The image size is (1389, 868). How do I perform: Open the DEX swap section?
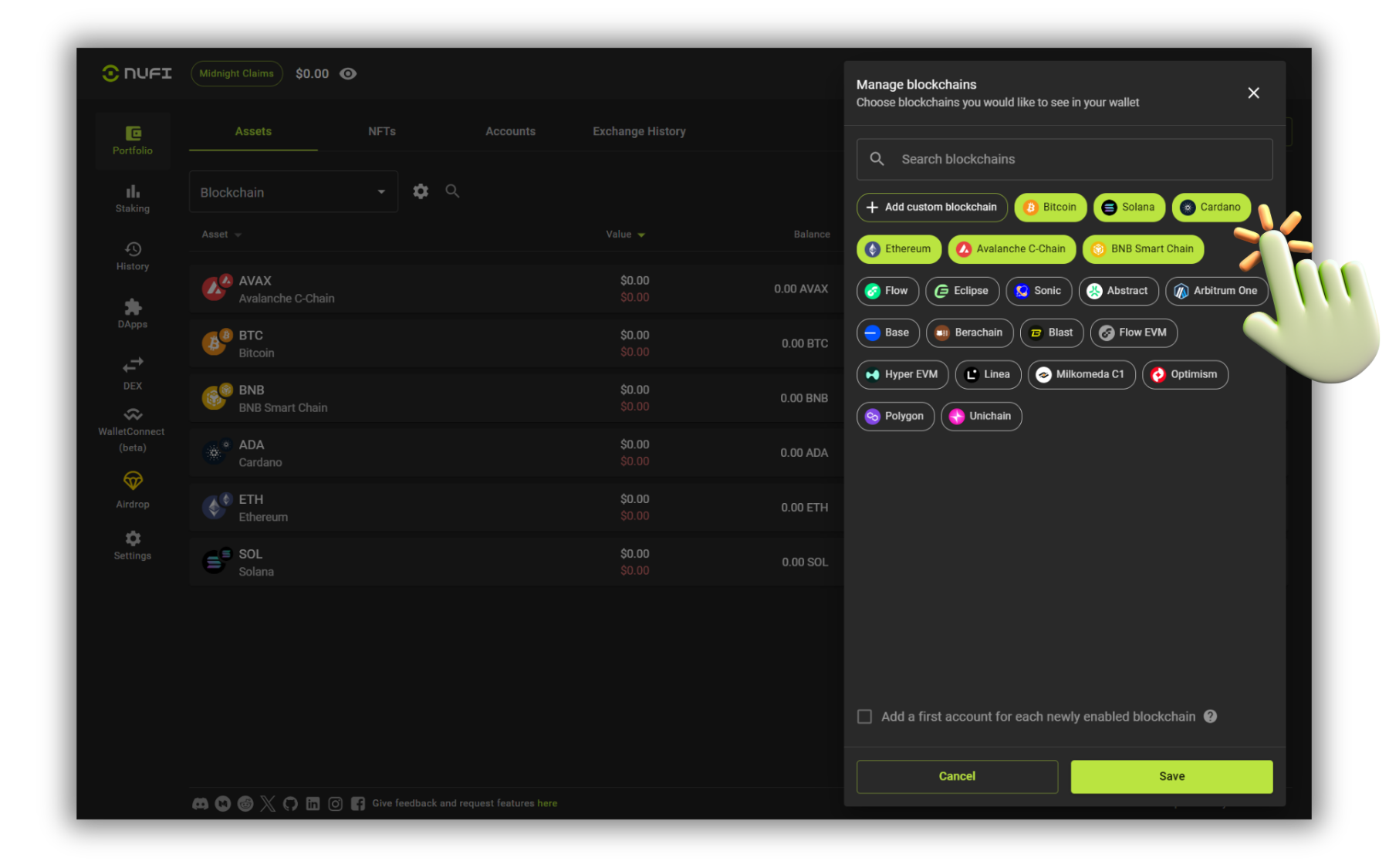click(x=133, y=373)
